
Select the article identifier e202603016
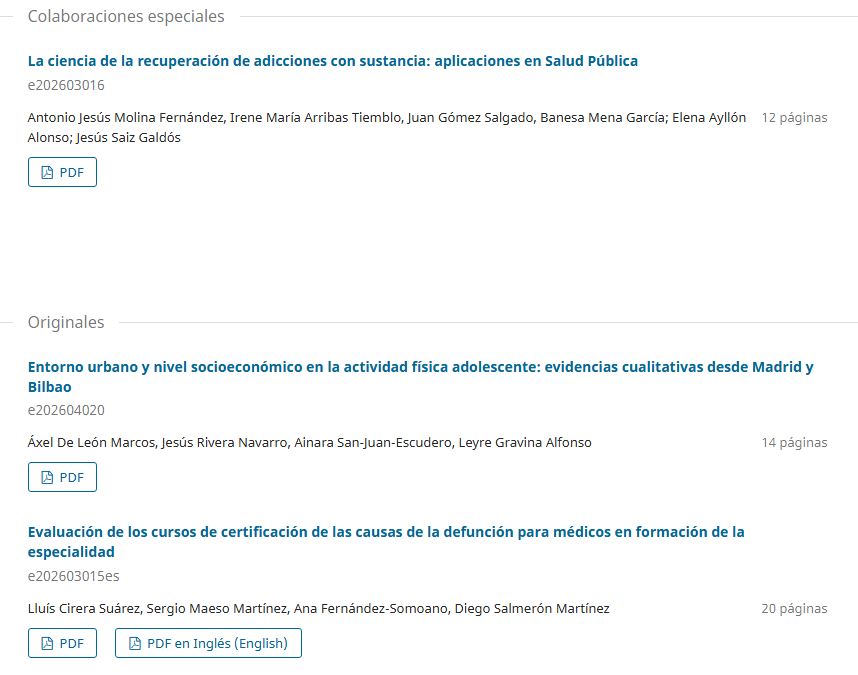pyautogui.click(x=66, y=85)
